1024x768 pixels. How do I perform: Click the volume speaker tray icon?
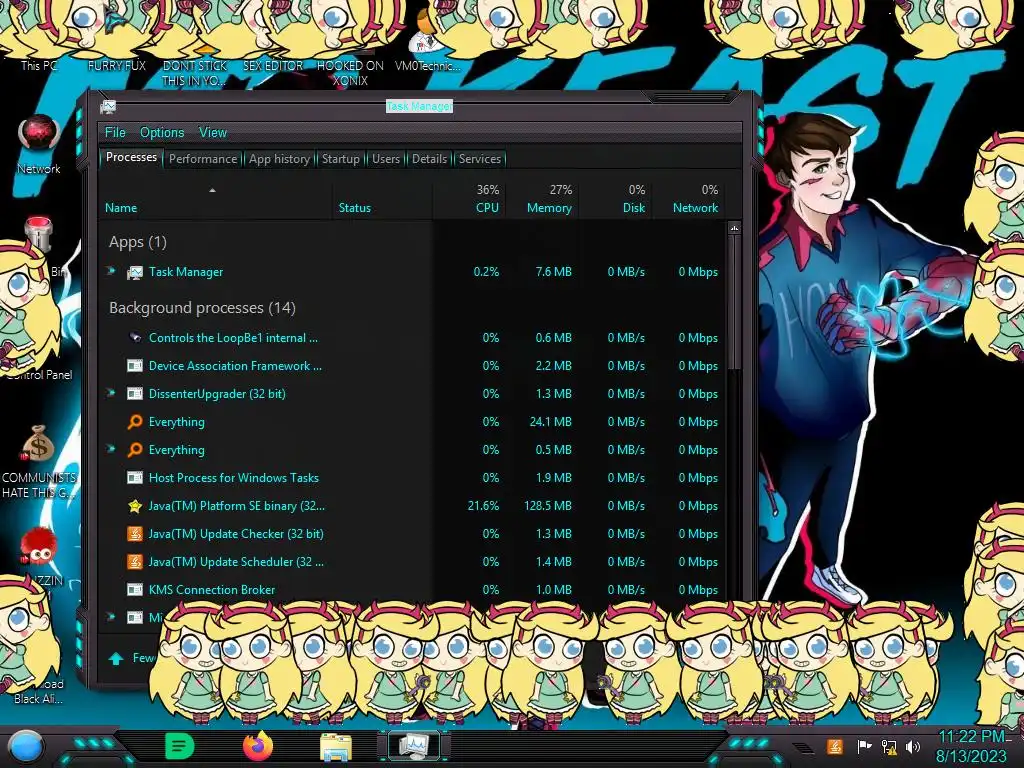913,746
